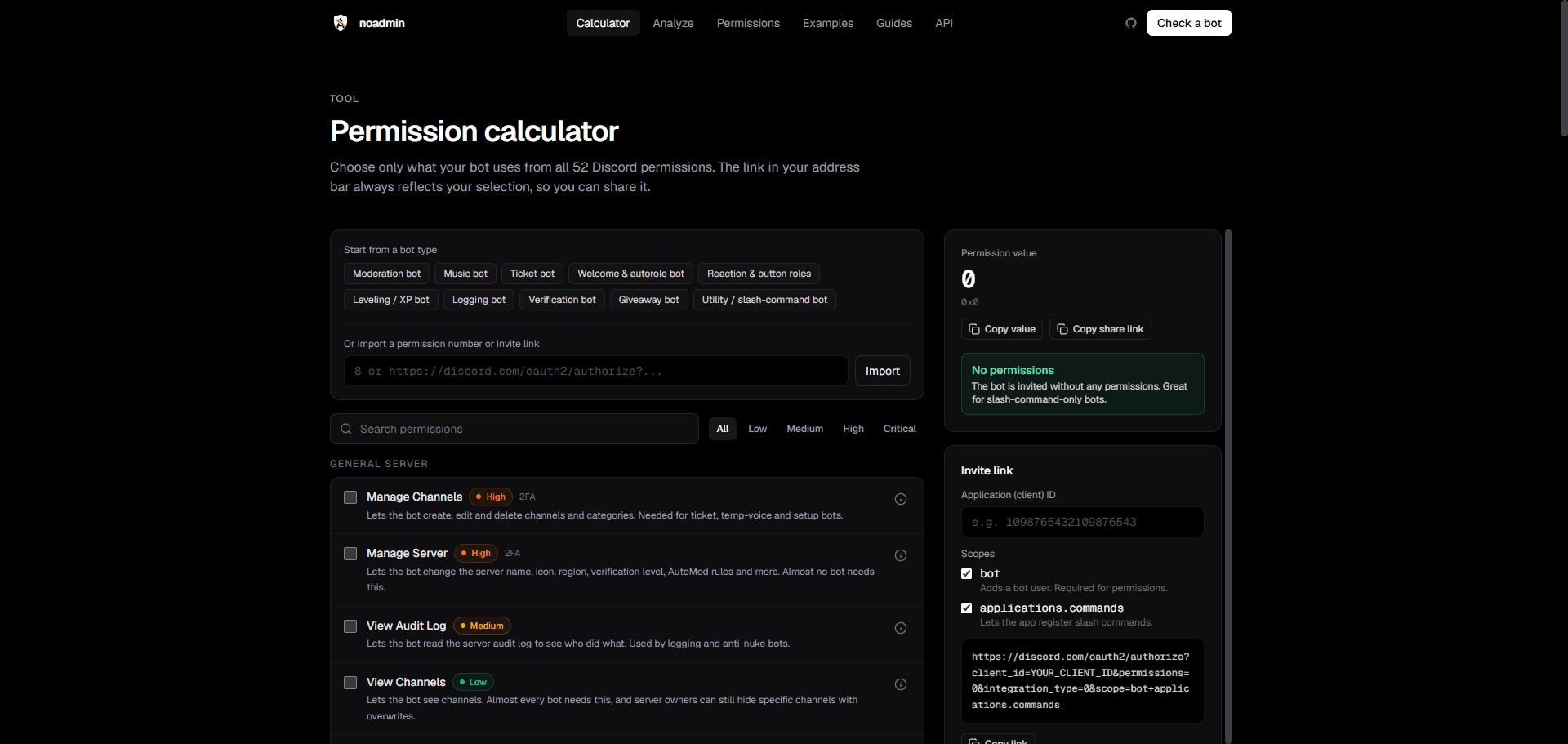This screenshot has height=744, width=1568.
Task: Filter permissions by Critical risk
Action: point(900,429)
